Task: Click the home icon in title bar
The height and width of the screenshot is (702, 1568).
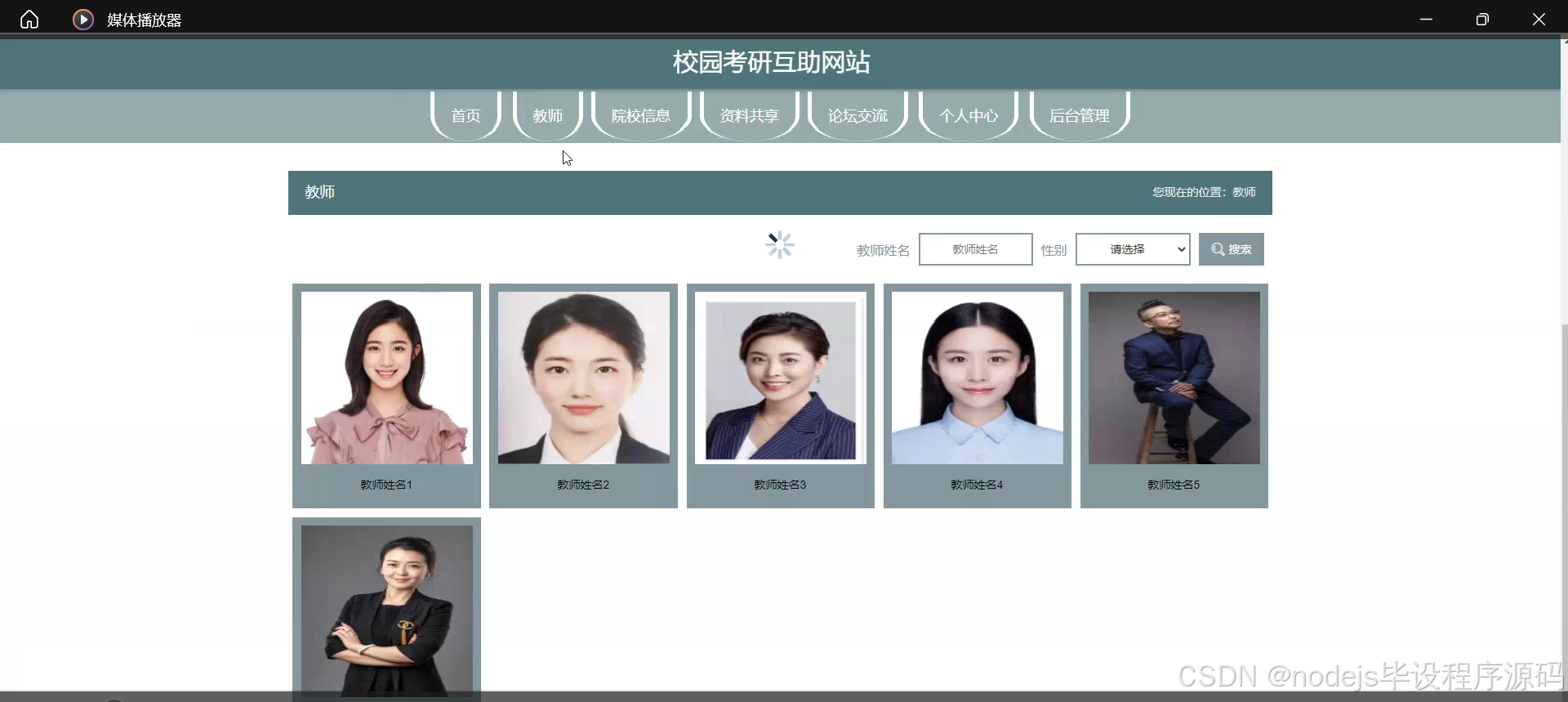Action: pyautogui.click(x=29, y=20)
